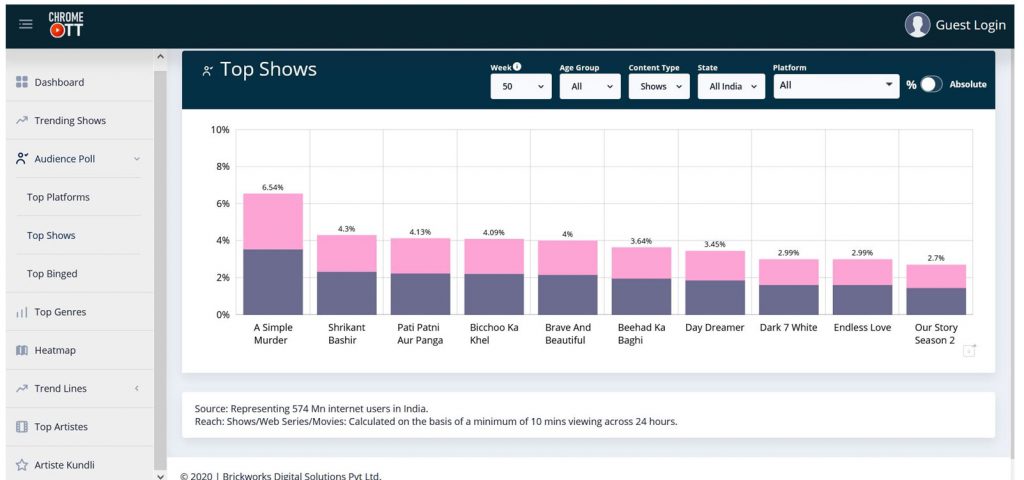The width and height of the screenshot is (1024, 480).
Task: Open the Week dropdown
Action: 520,87
